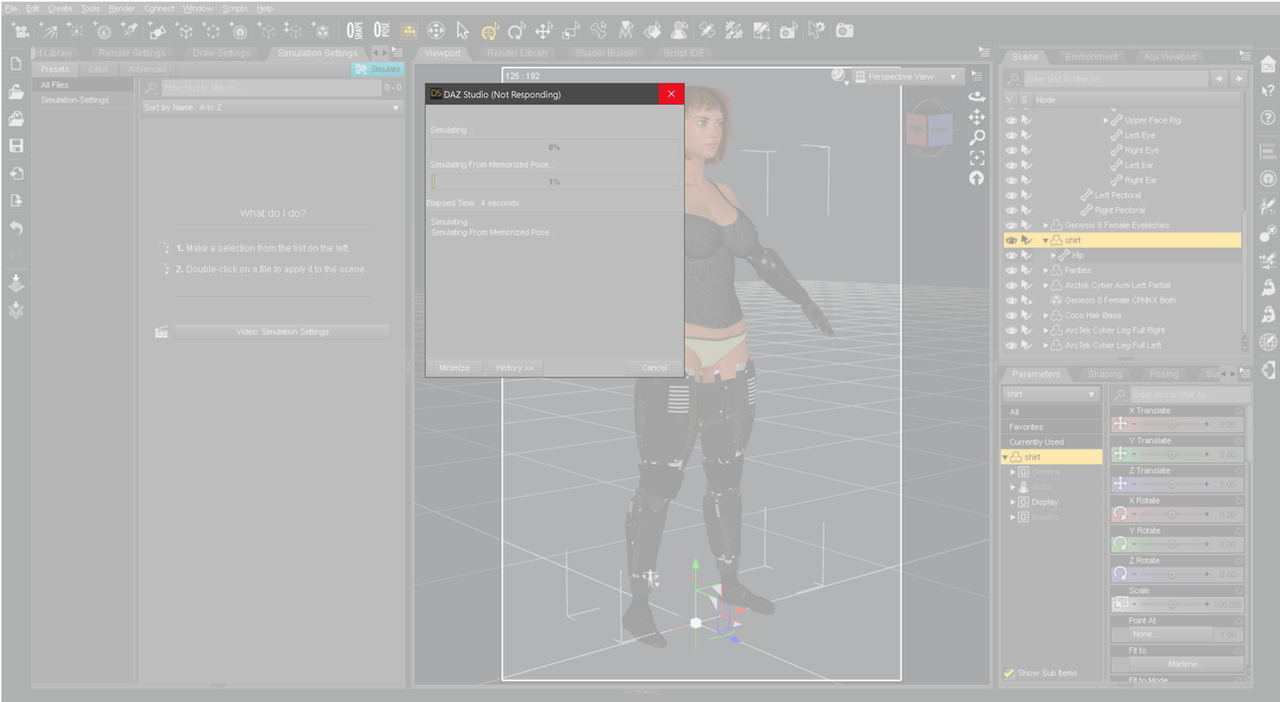Click the Create New Point Light icon
1280x702 pixels.
75,31
